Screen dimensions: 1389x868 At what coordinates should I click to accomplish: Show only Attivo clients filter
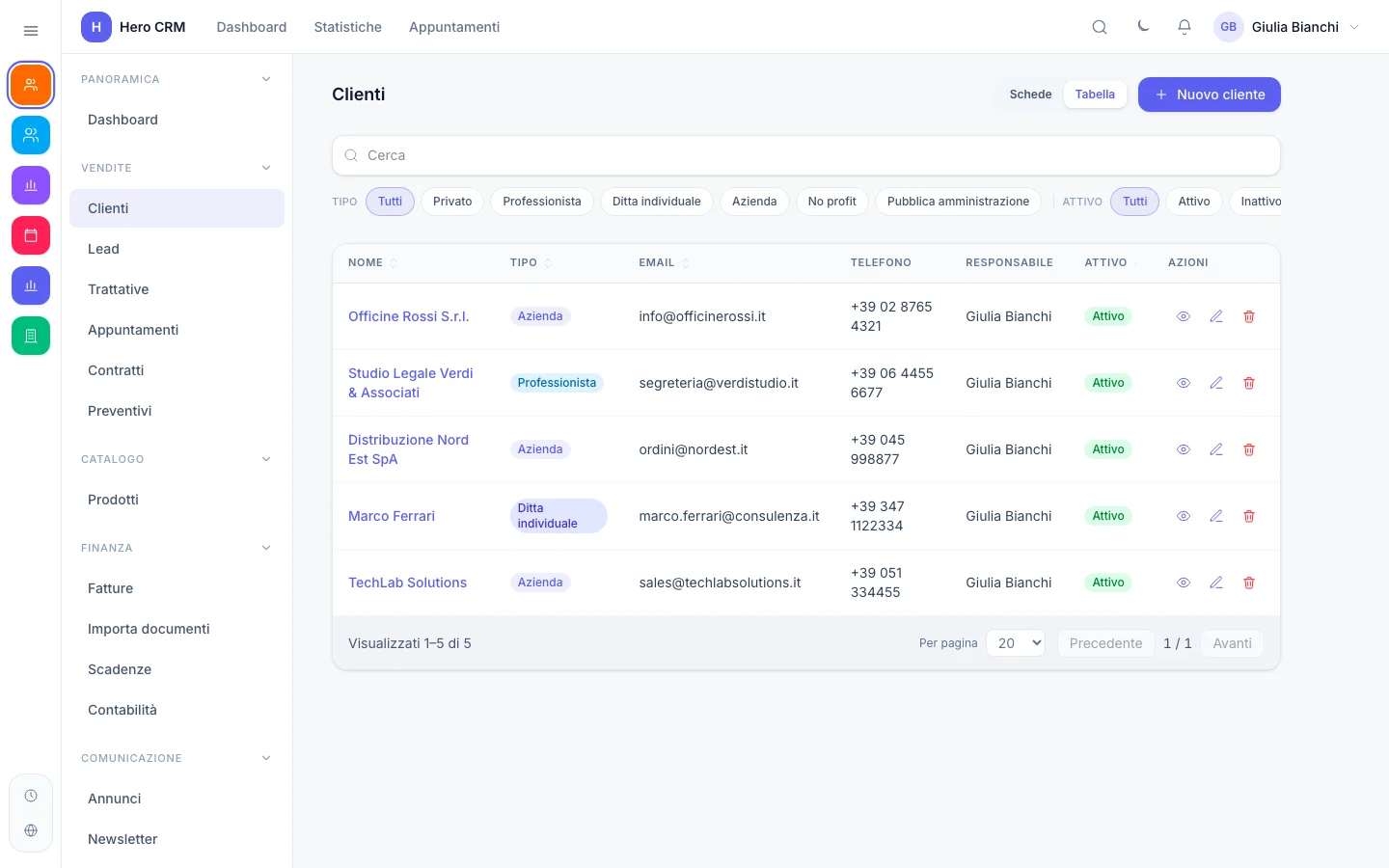coord(1194,202)
